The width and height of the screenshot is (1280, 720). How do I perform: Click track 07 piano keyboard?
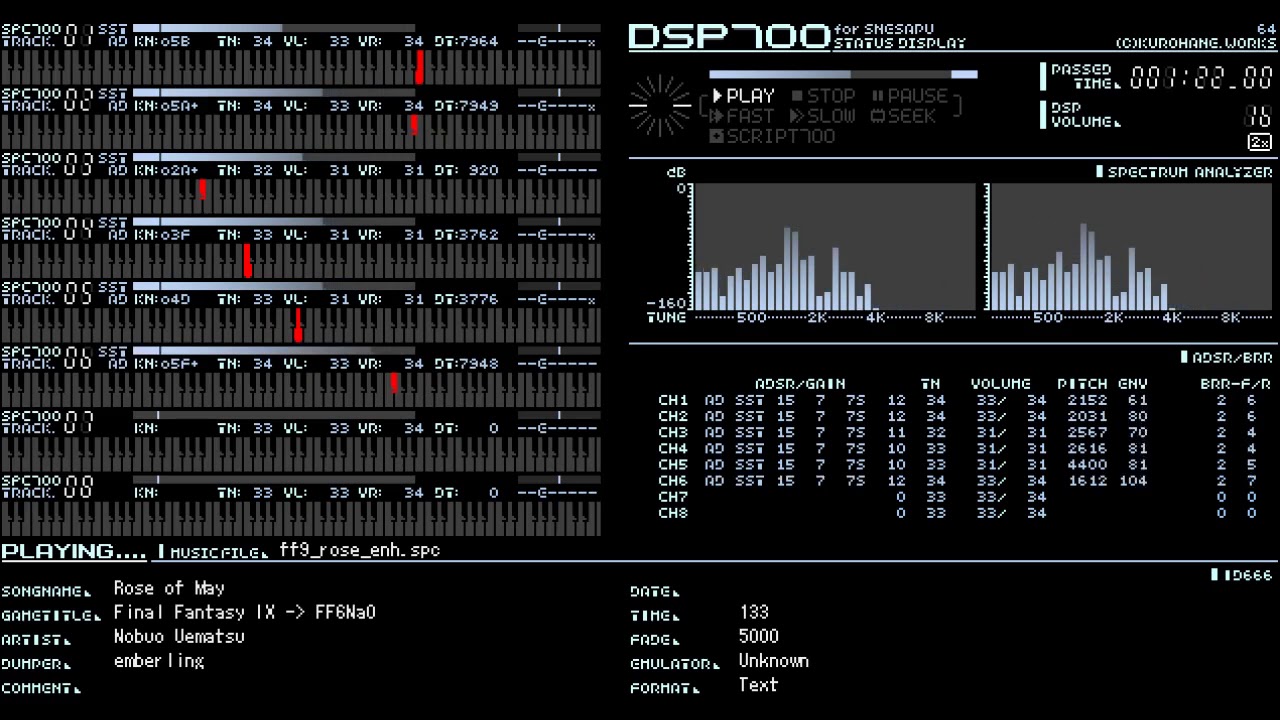[x=301, y=454]
